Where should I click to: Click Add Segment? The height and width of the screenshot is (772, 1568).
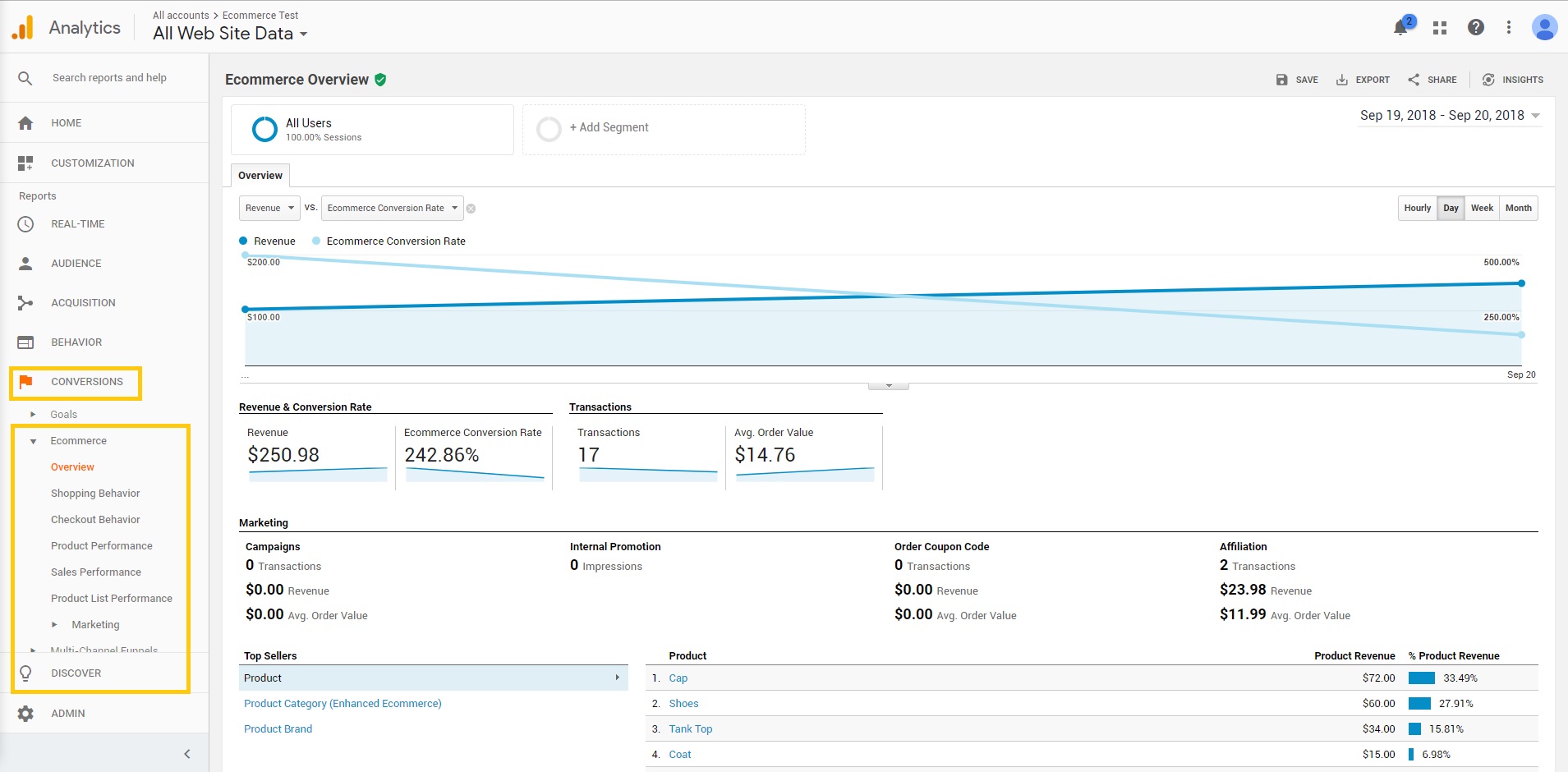tap(609, 127)
